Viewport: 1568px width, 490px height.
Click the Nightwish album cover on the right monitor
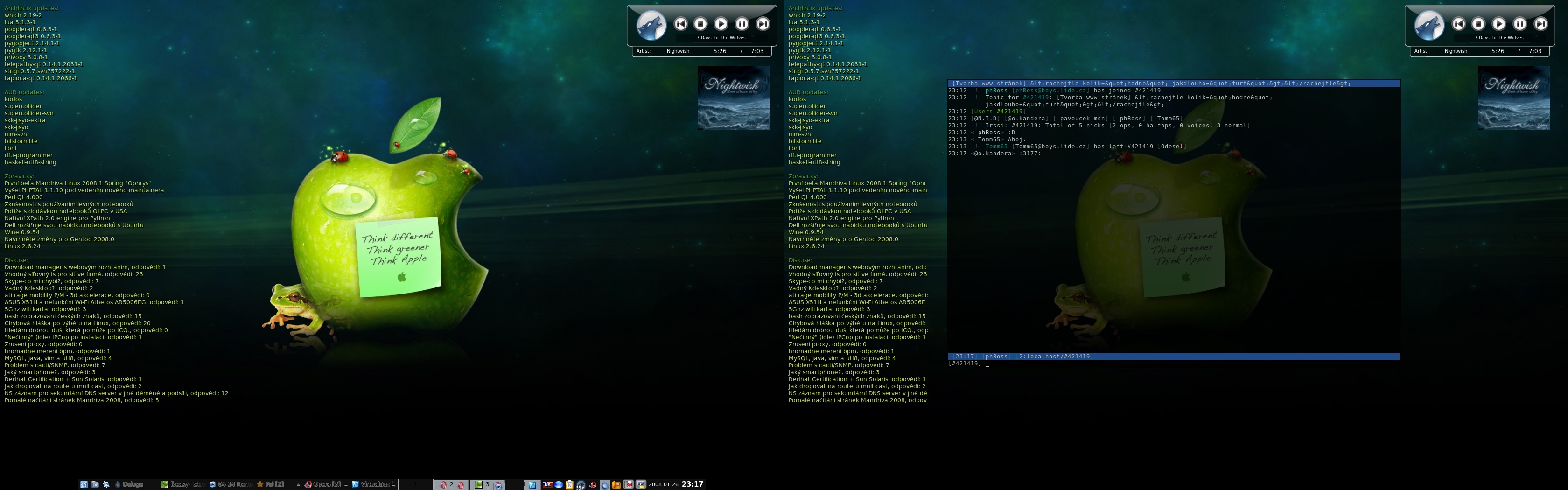click(1514, 98)
